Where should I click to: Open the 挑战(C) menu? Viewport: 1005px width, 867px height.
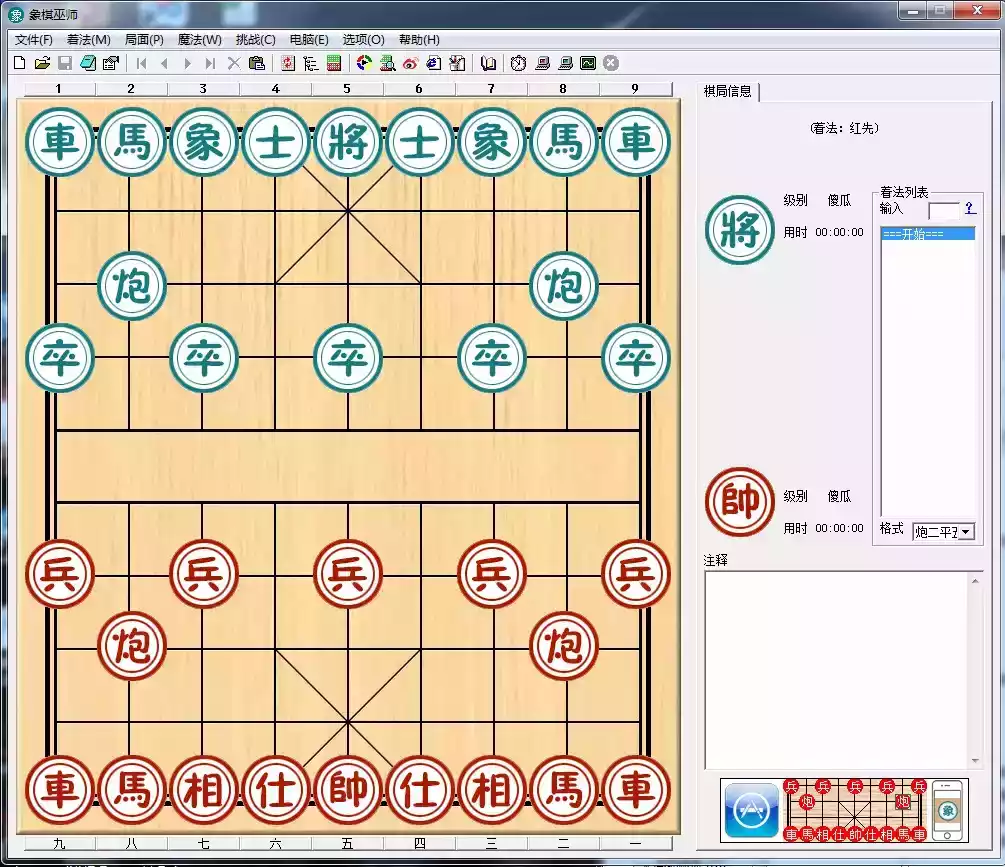253,39
